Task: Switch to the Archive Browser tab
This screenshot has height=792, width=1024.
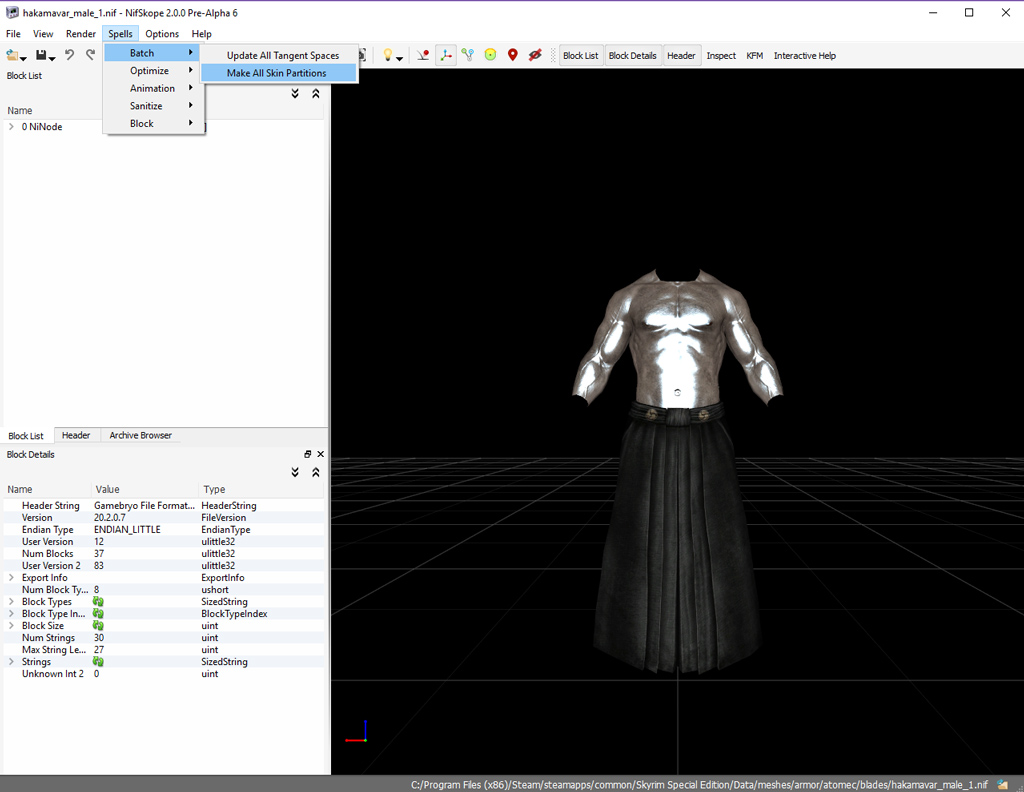Action: click(139, 435)
